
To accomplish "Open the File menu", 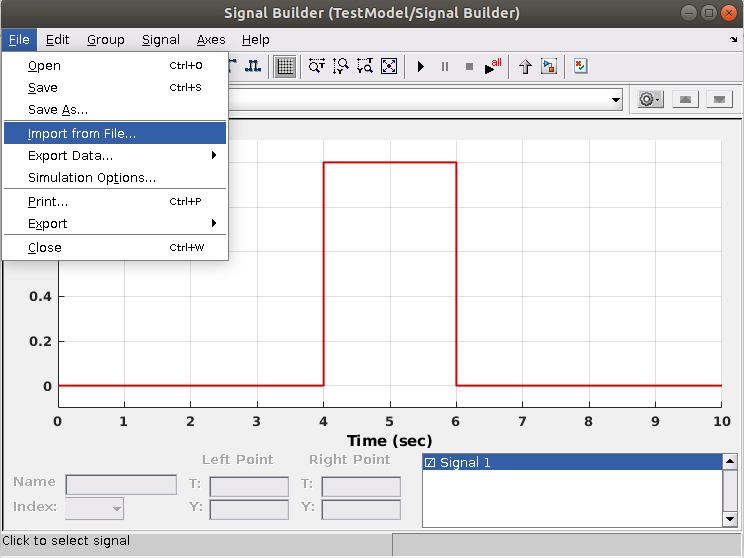I will click(19, 40).
